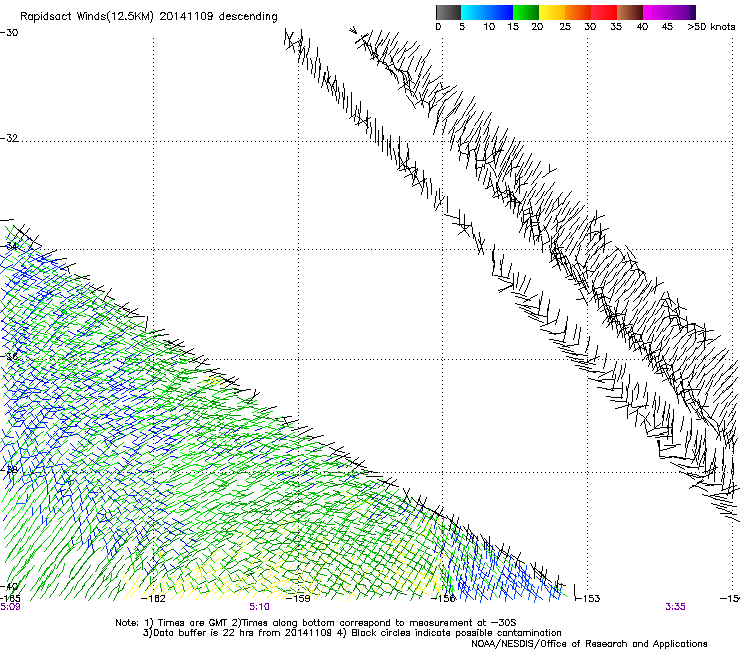740x650 pixels.
Task: Click the '40' legend scale label
Action: pos(642,27)
